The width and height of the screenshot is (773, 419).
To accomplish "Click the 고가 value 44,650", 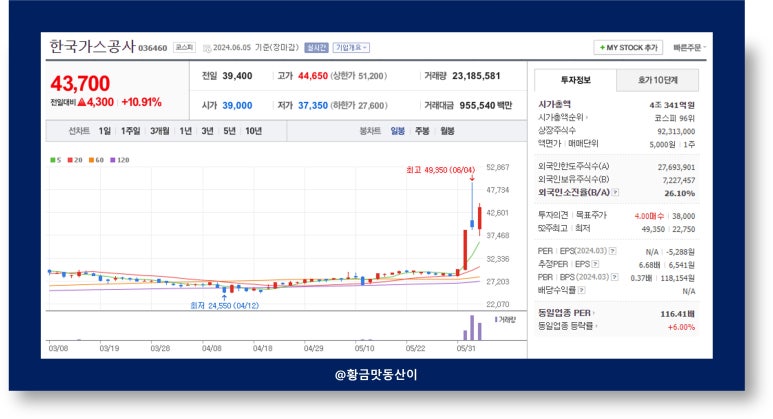I will point(313,76).
